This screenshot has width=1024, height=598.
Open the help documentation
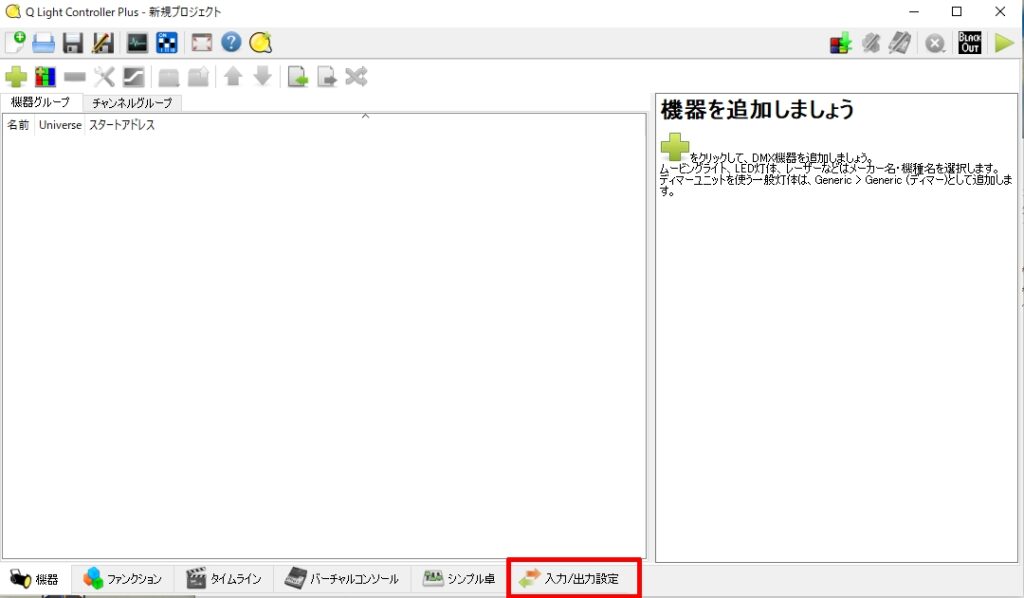231,42
